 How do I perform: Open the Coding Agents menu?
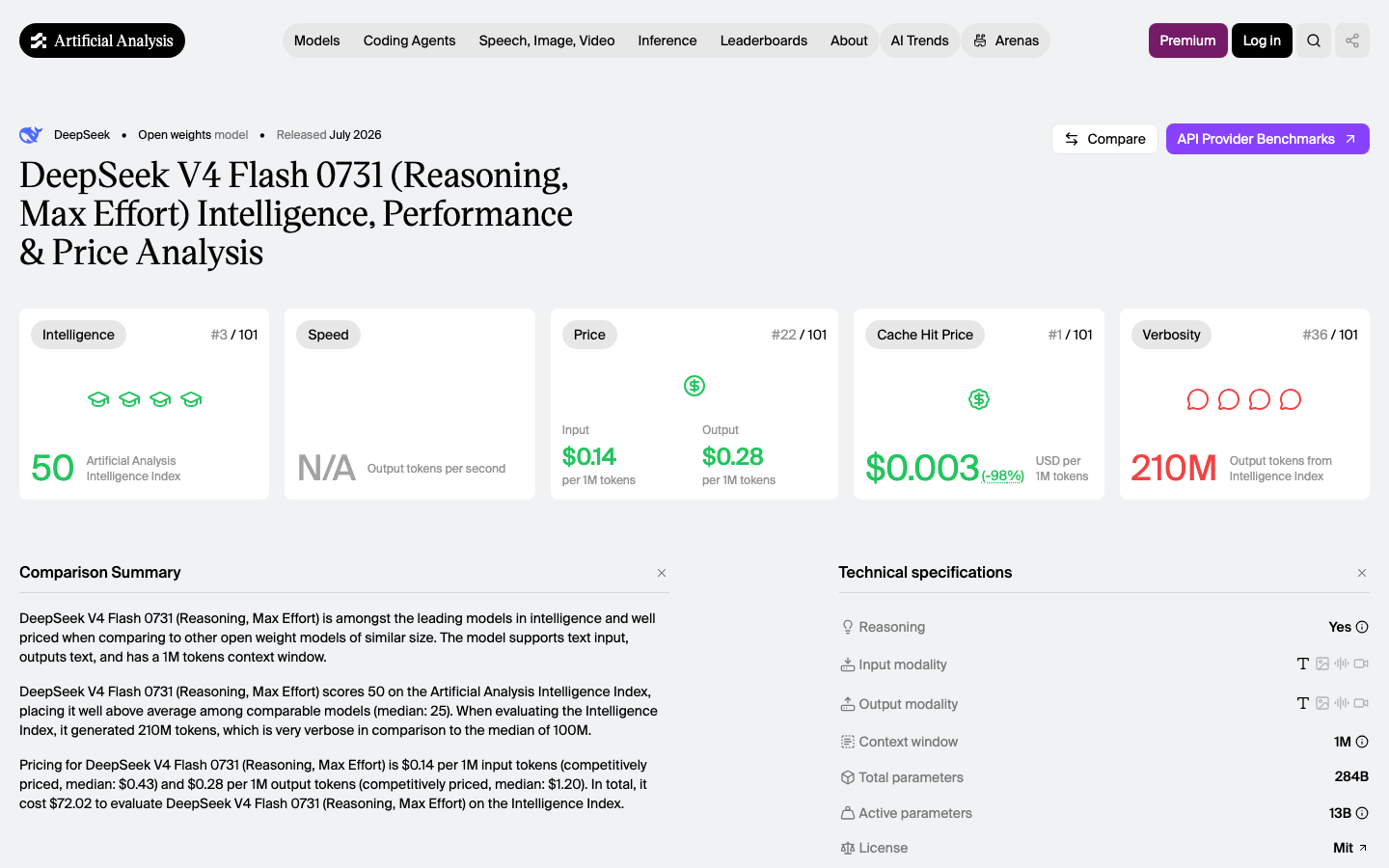[410, 41]
